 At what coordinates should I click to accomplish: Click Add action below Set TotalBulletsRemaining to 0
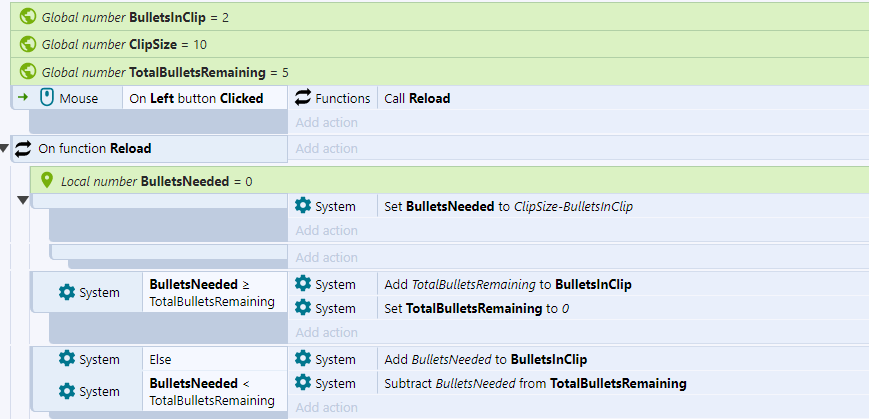tap(326, 333)
